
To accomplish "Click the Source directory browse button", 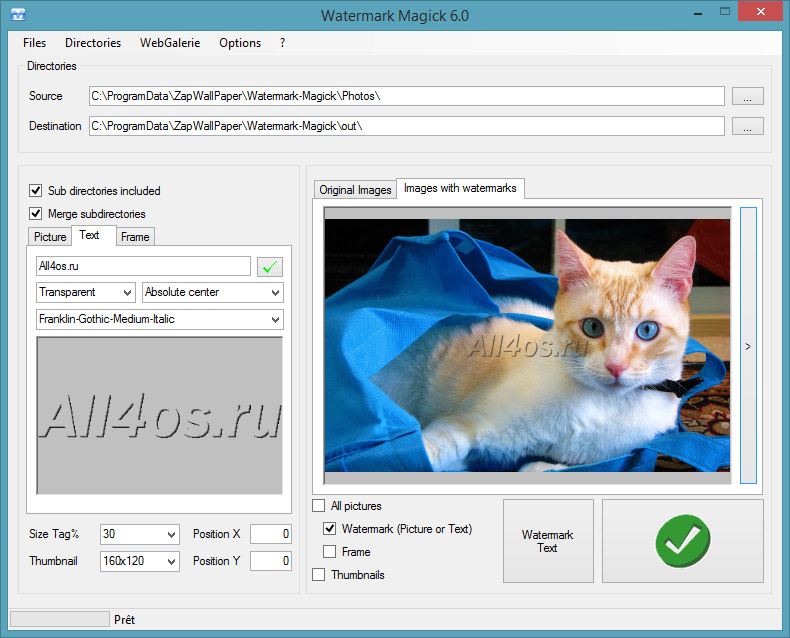I will 748,96.
